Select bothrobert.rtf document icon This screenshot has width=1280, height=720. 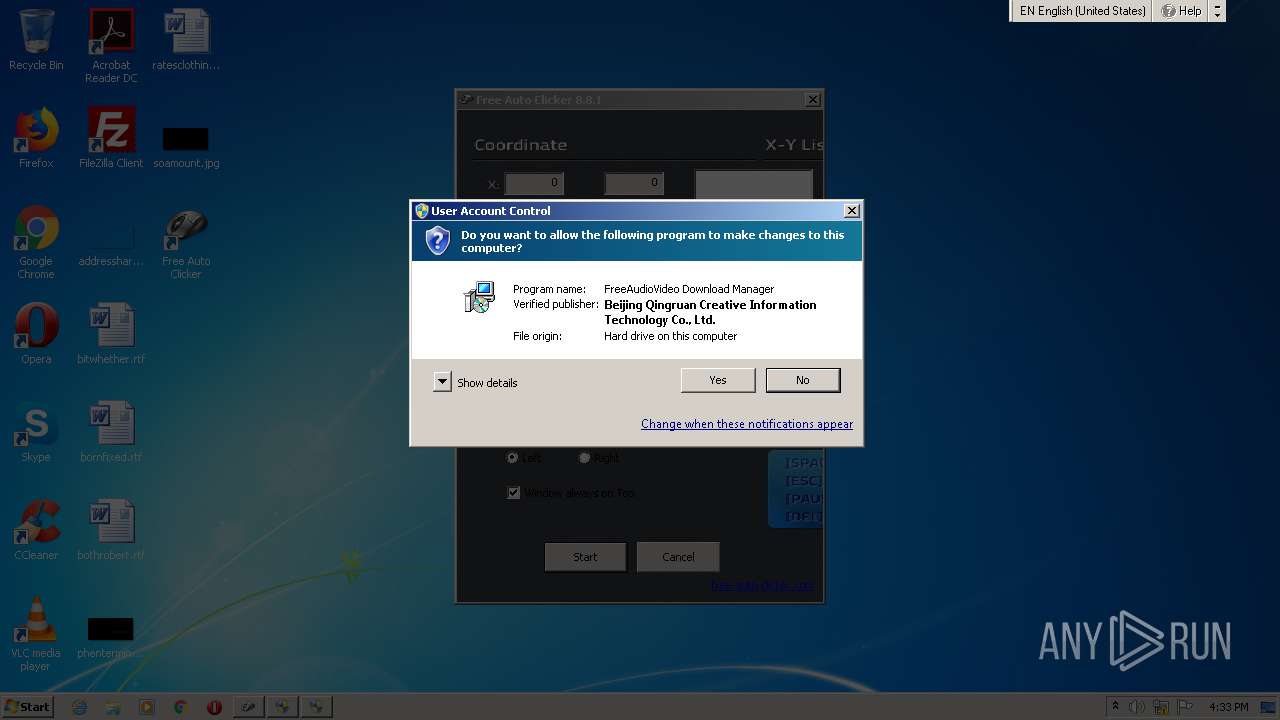click(111, 530)
